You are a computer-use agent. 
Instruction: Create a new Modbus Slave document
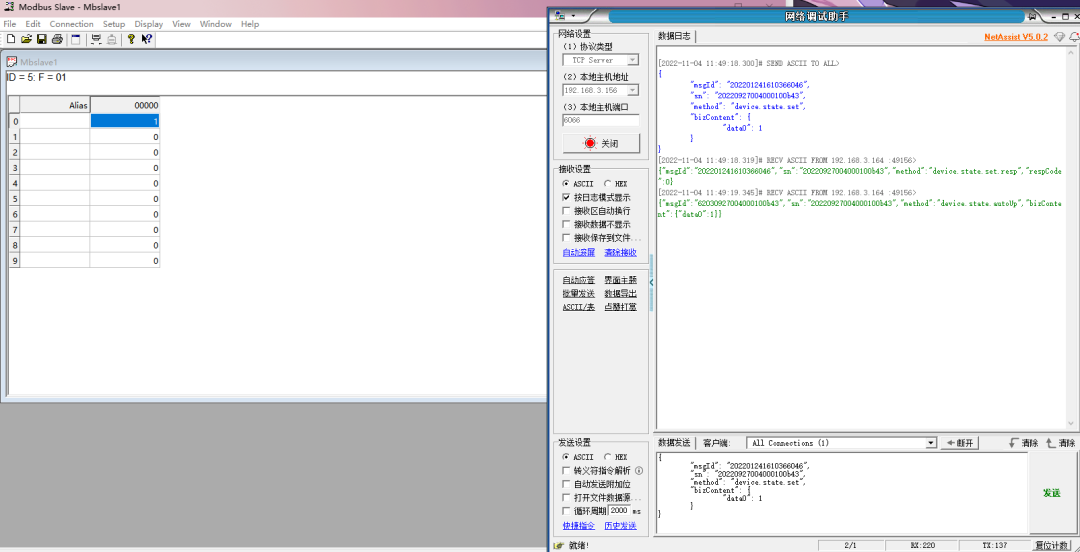click(10, 39)
